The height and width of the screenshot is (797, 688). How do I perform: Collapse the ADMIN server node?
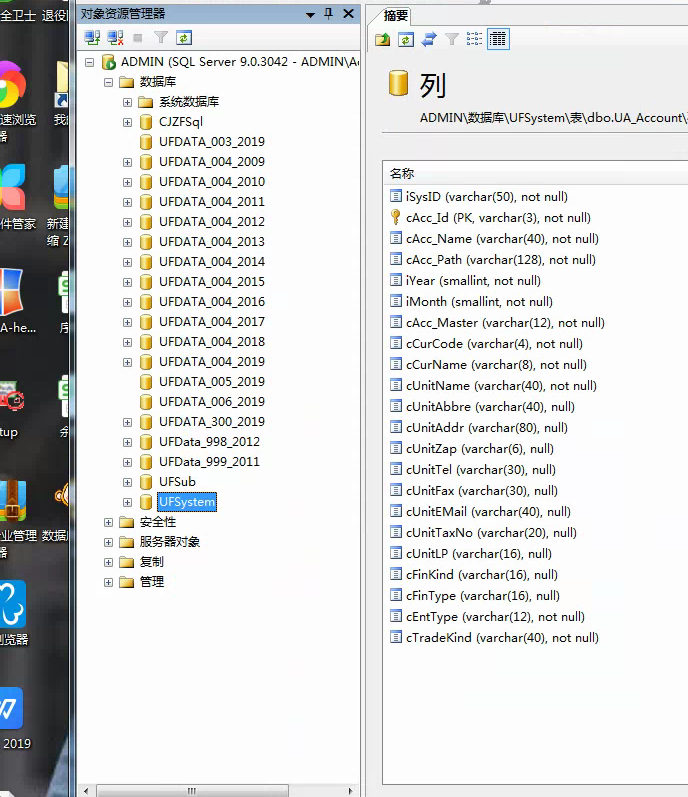pos(89,63)
